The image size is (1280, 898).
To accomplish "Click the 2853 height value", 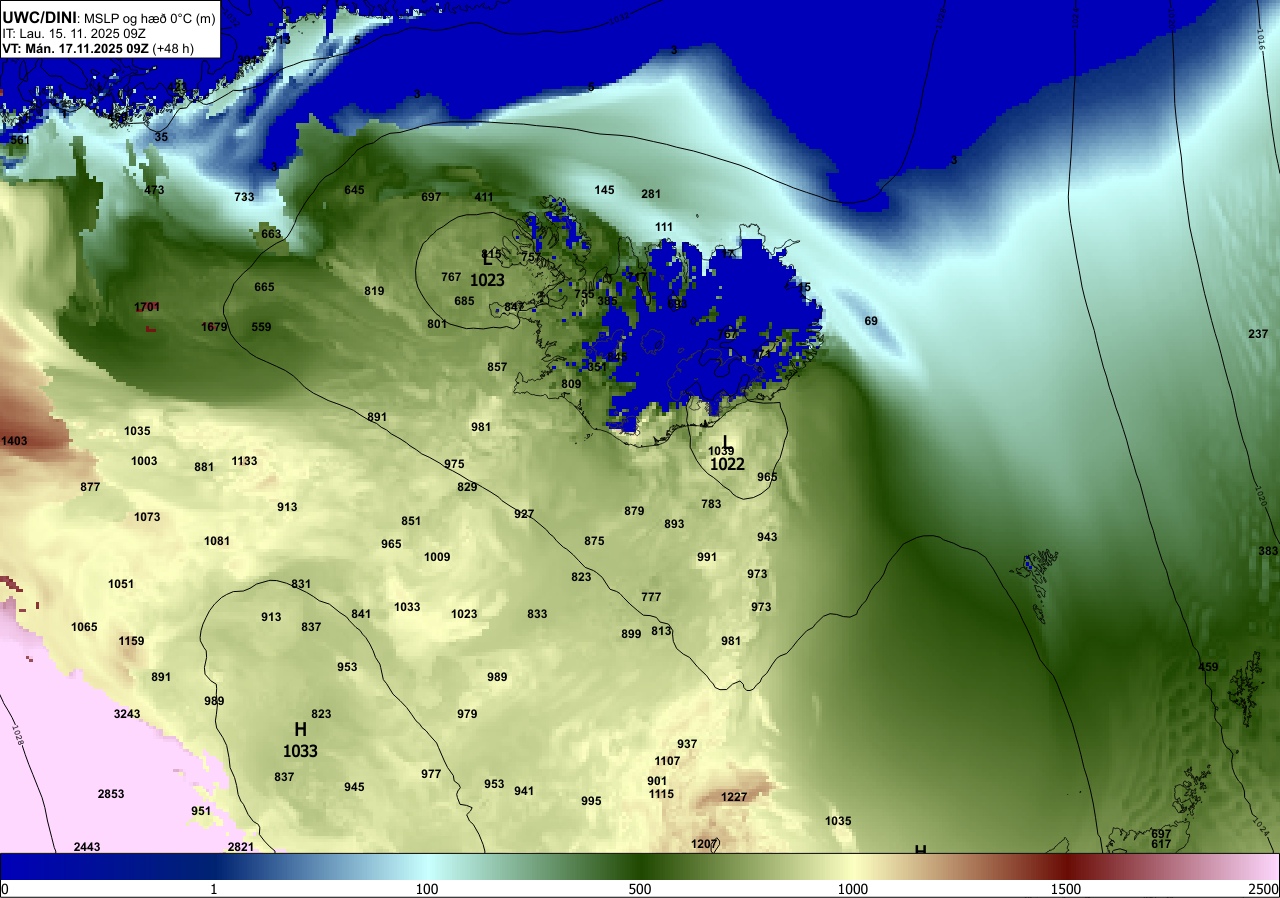I will (111, 794).
